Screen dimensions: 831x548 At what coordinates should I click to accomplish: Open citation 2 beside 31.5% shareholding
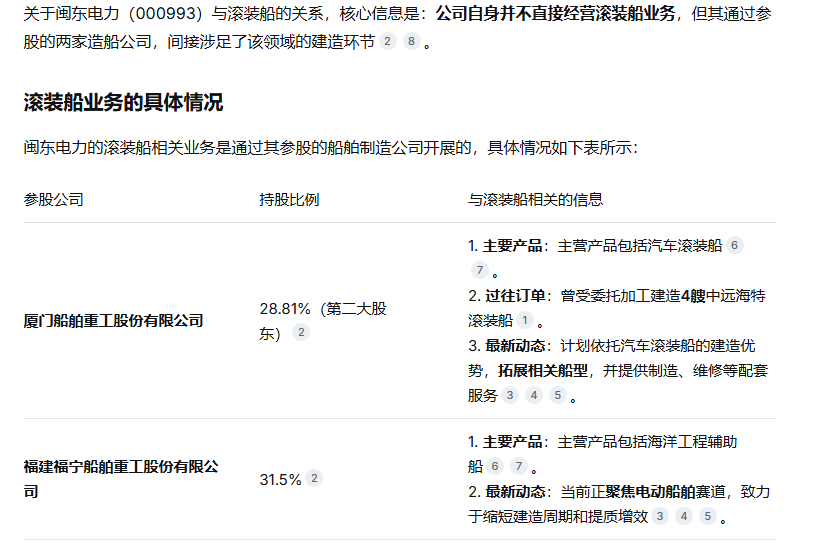(x=314, y=479)
